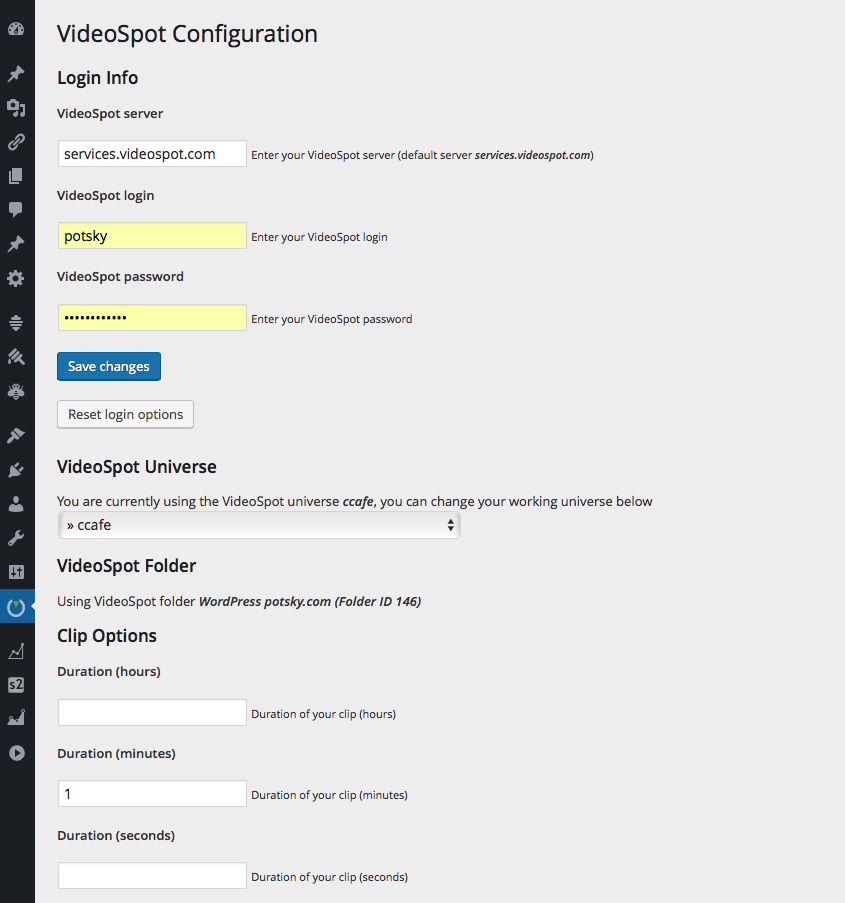Click the 'VideoSpot server' label
This screenshot has width=845, height=903.
click(110, 113)
